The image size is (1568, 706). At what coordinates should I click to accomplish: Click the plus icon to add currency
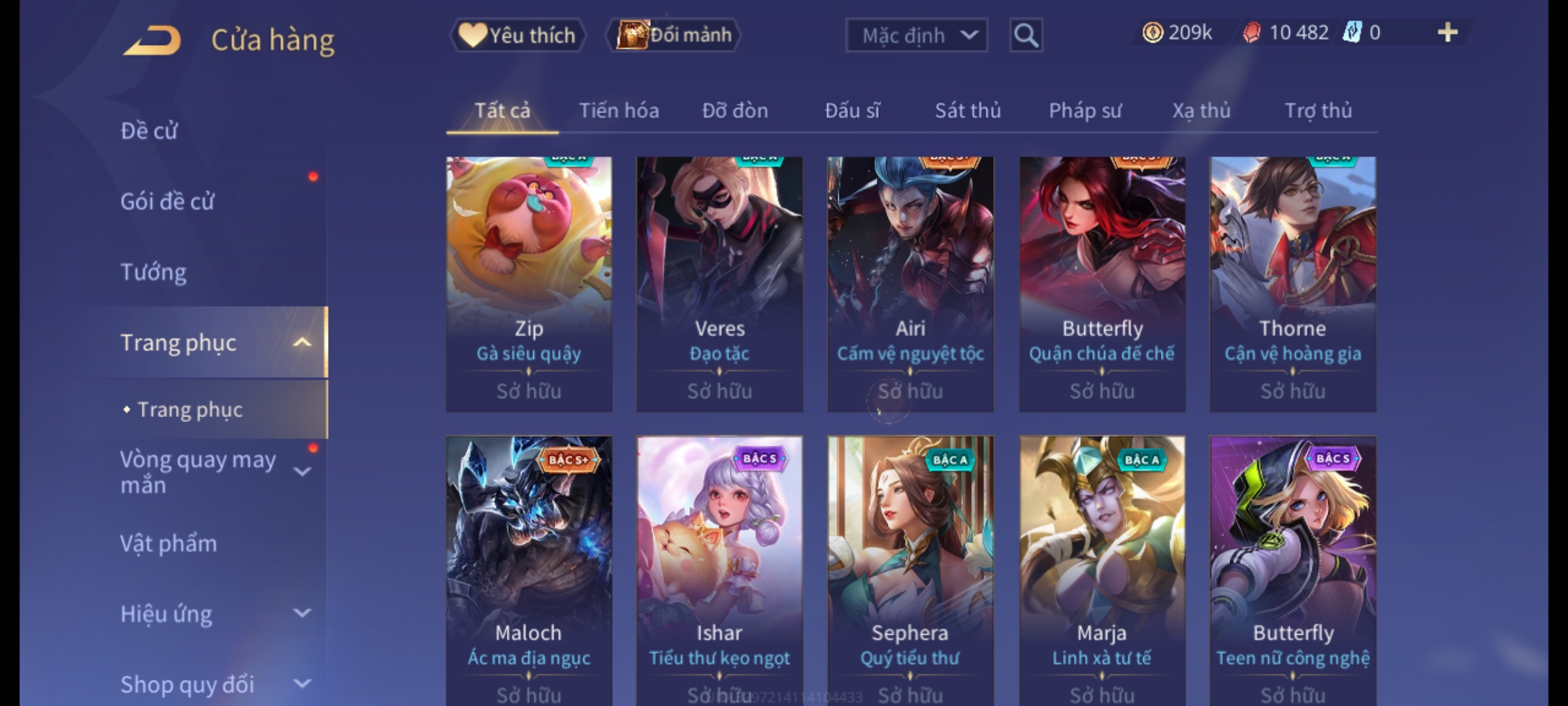point(1448,33)
